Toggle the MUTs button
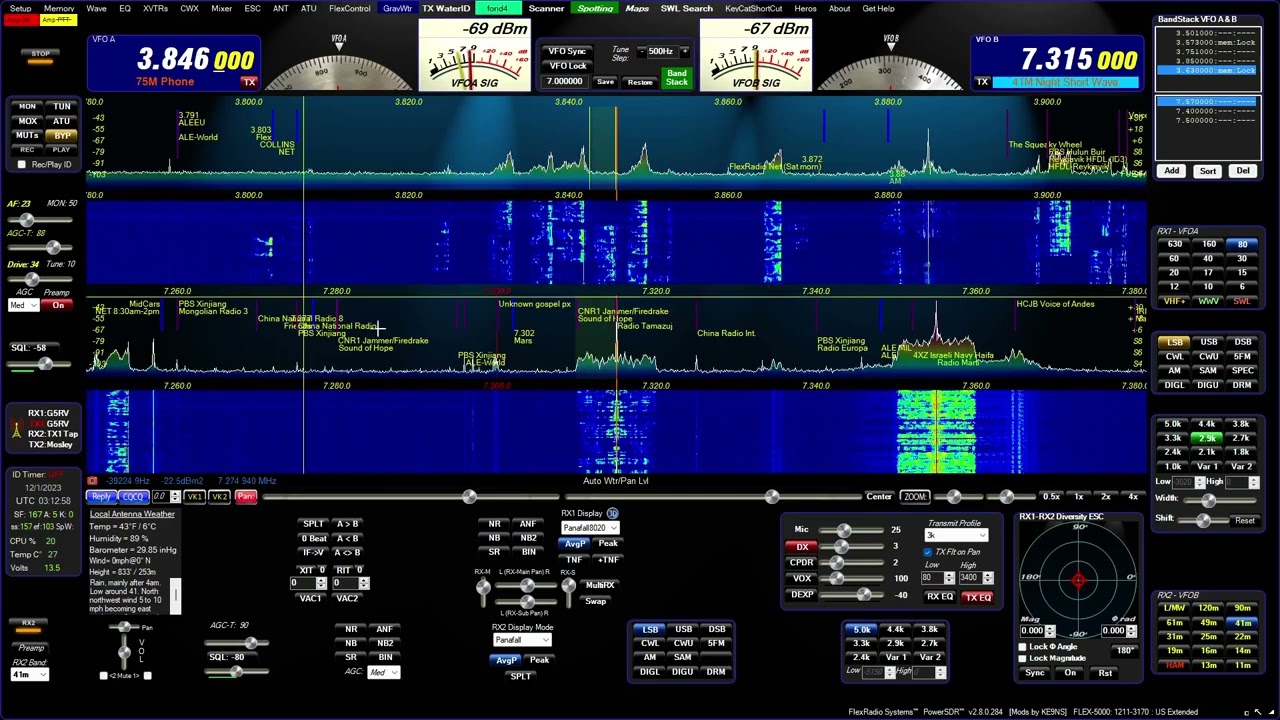Viewport: 1280px width, 720px height. (27, 135)
